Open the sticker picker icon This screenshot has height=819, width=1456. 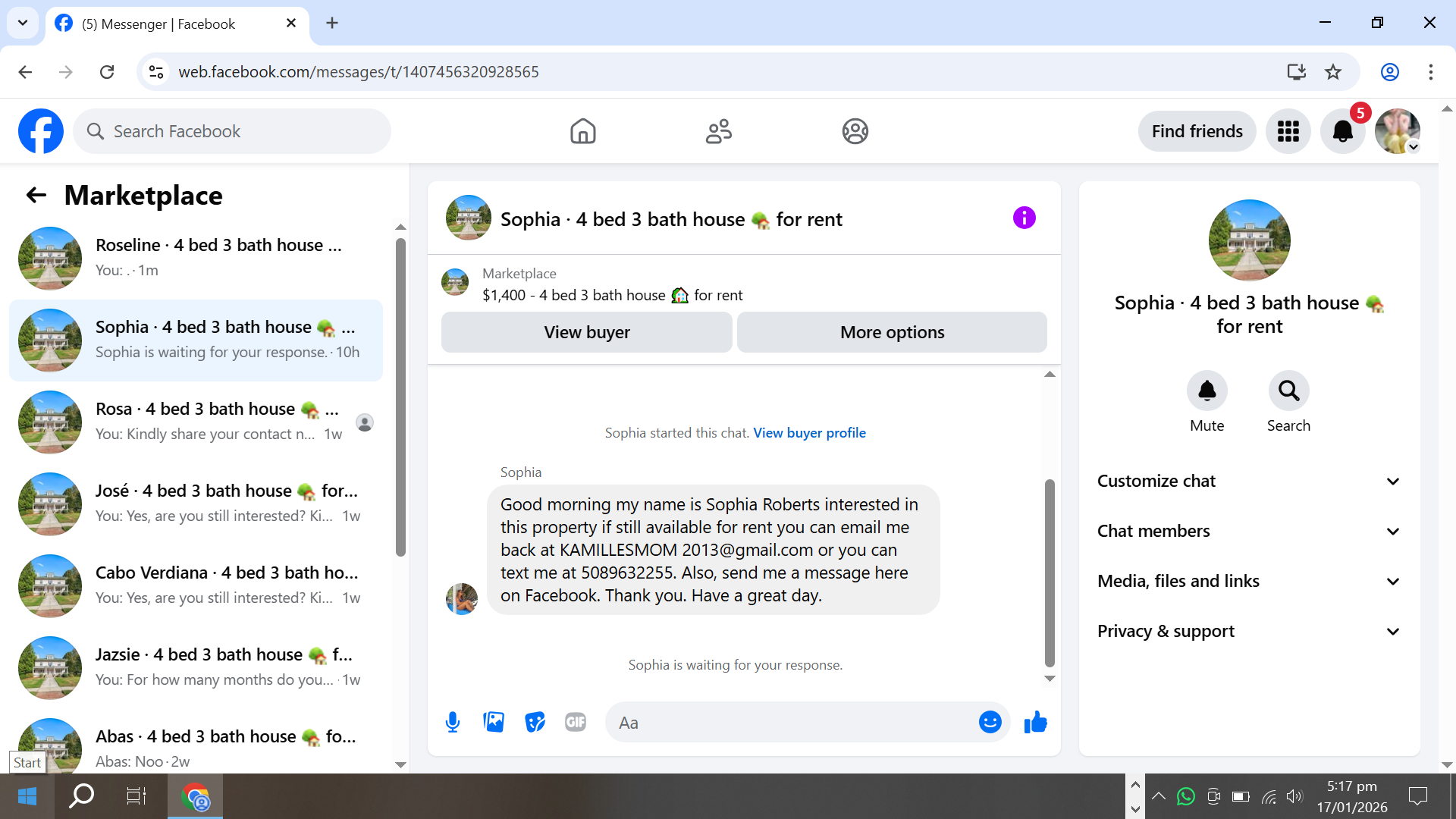pyautogui.click(x=535, y=722)
